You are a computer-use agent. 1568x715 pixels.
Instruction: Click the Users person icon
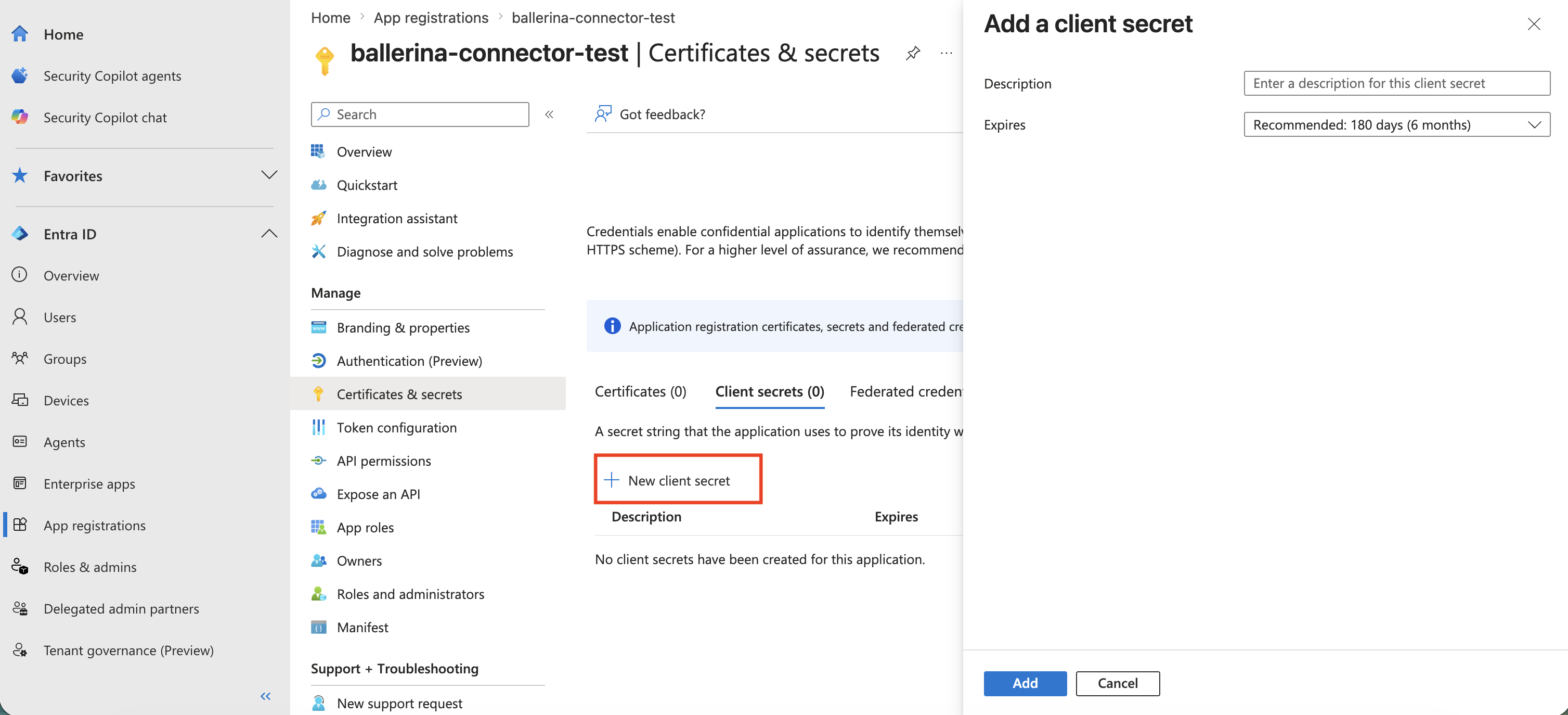tap(19, 317)
